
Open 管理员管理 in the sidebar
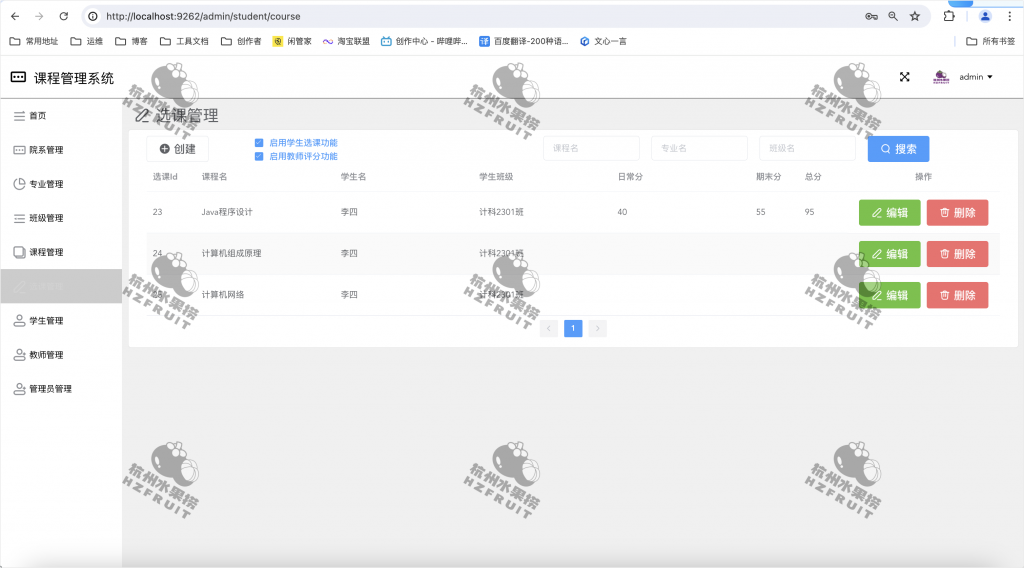(61, 388)
